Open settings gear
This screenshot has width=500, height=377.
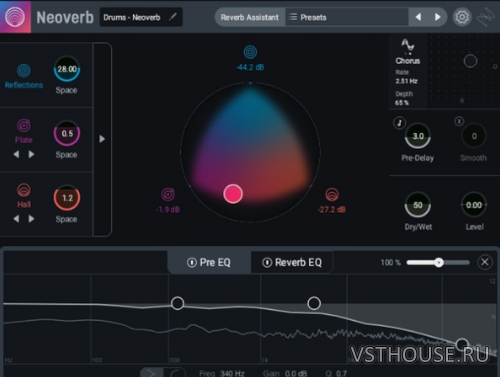[x=462, y=17]
